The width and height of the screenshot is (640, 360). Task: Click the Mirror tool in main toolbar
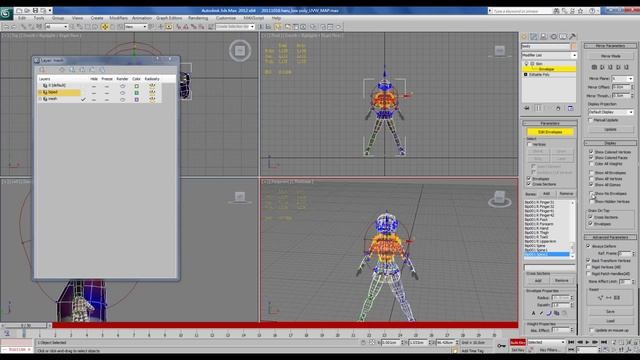click(x=261, y=27)
